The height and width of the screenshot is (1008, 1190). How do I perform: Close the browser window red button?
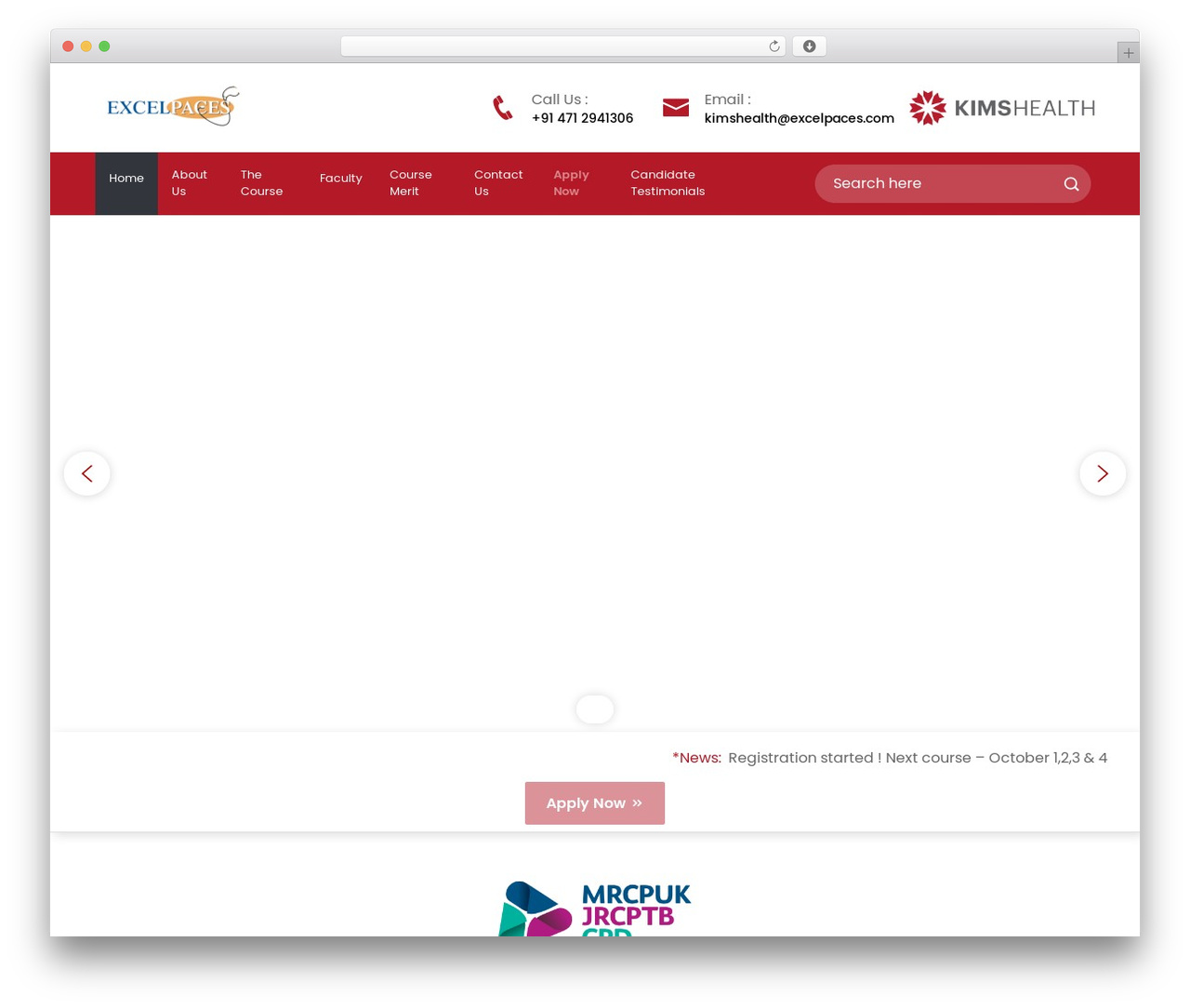pos(68,46)
